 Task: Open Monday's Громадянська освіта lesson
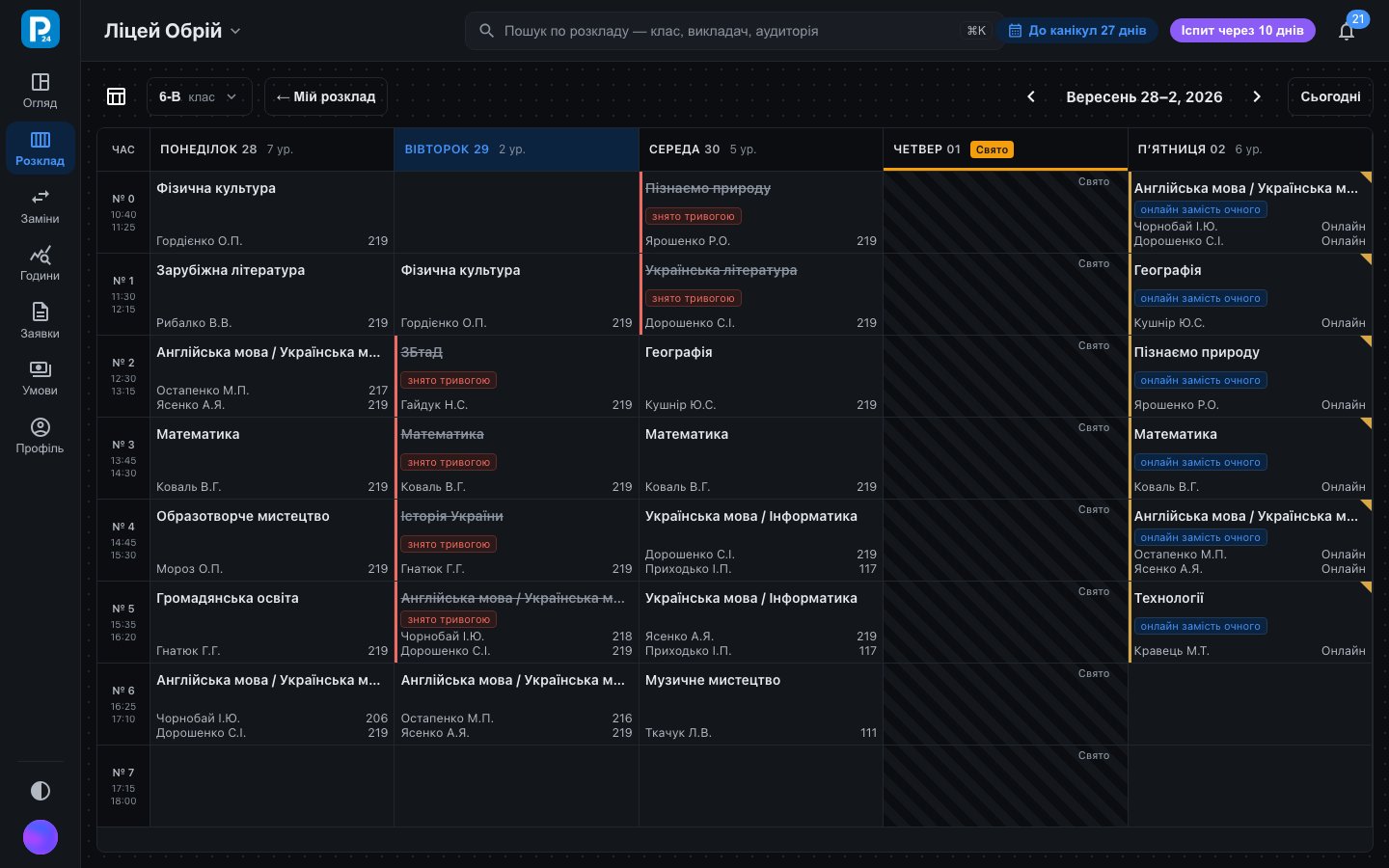pyautogui.click(x=272, y=622)
